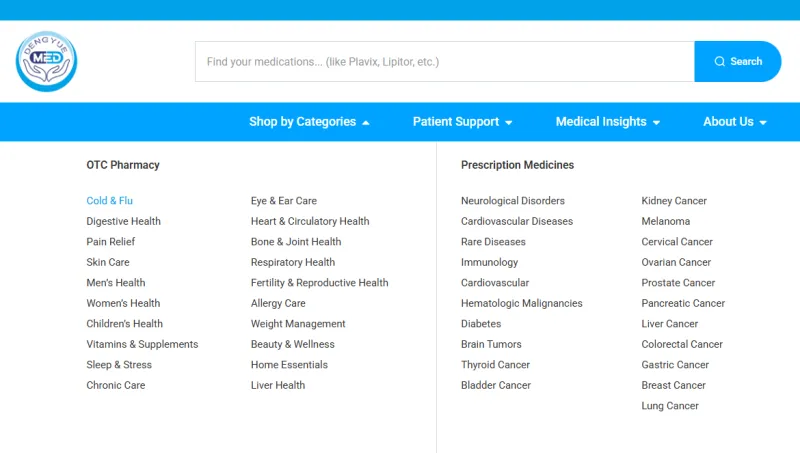Open the Liver Health category
Viewport: 800px width, 453px height.
(278, 385)
